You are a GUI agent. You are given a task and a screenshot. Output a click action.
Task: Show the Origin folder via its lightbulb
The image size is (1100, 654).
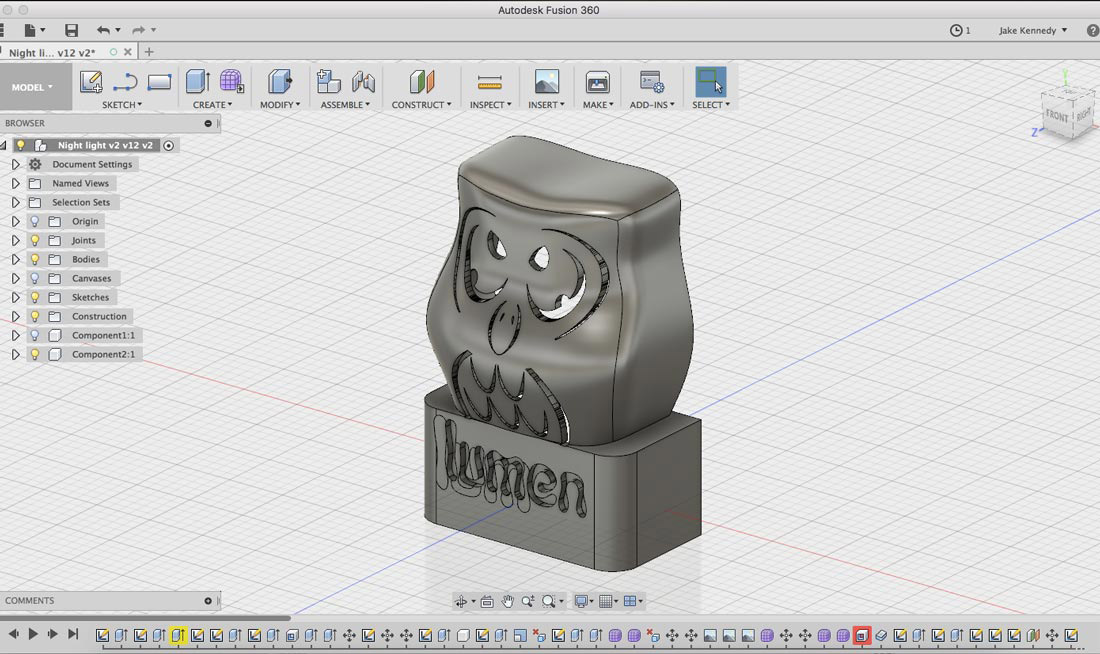35,222
